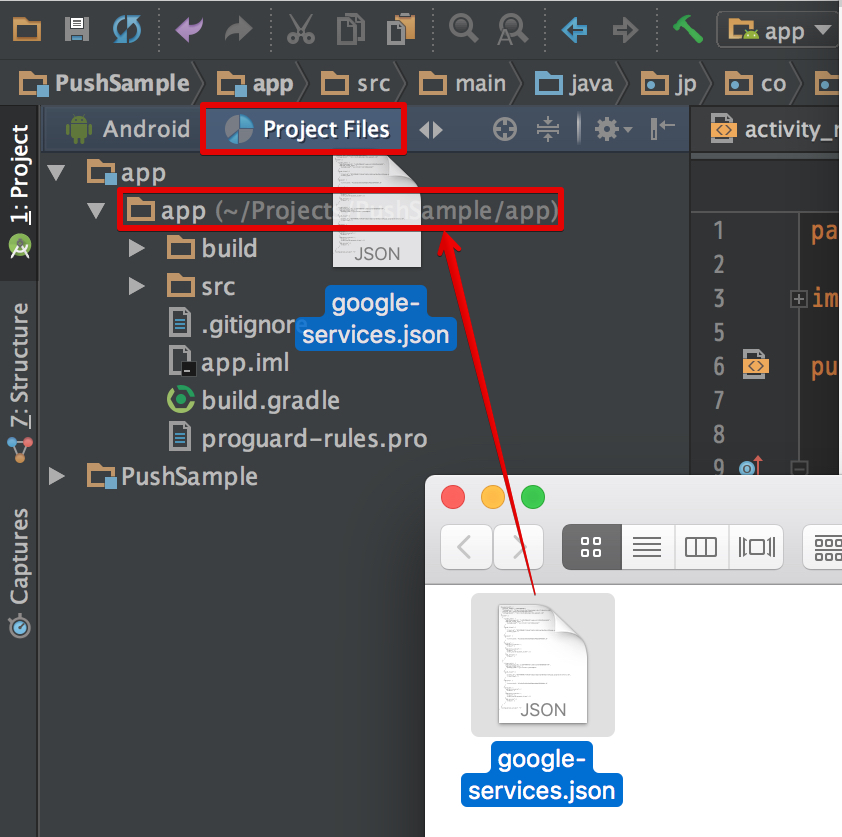
Task: Expand the build folder
Action: click(136, 248)
